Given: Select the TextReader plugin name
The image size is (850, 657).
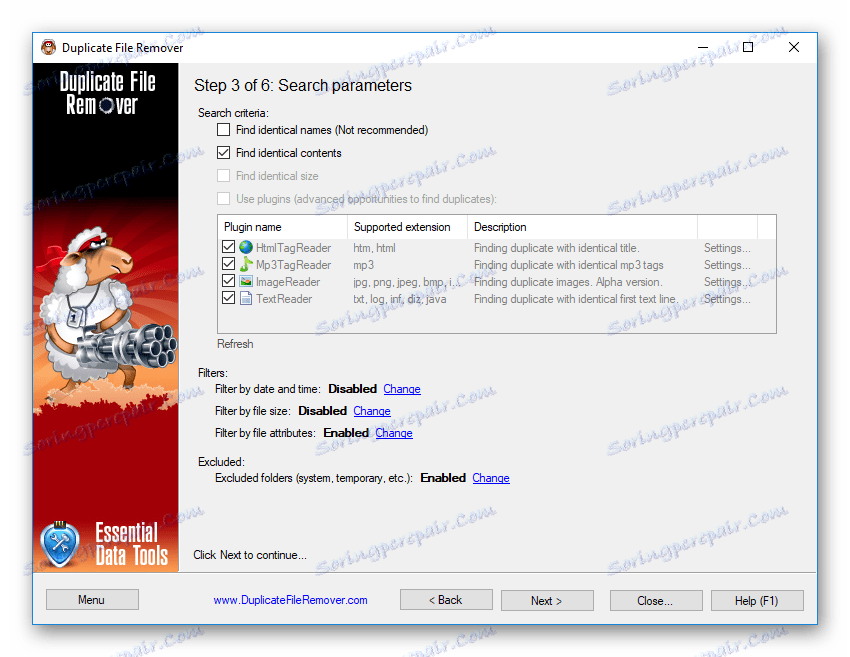Looking at the screenshot, I should [x=284, y=299].
